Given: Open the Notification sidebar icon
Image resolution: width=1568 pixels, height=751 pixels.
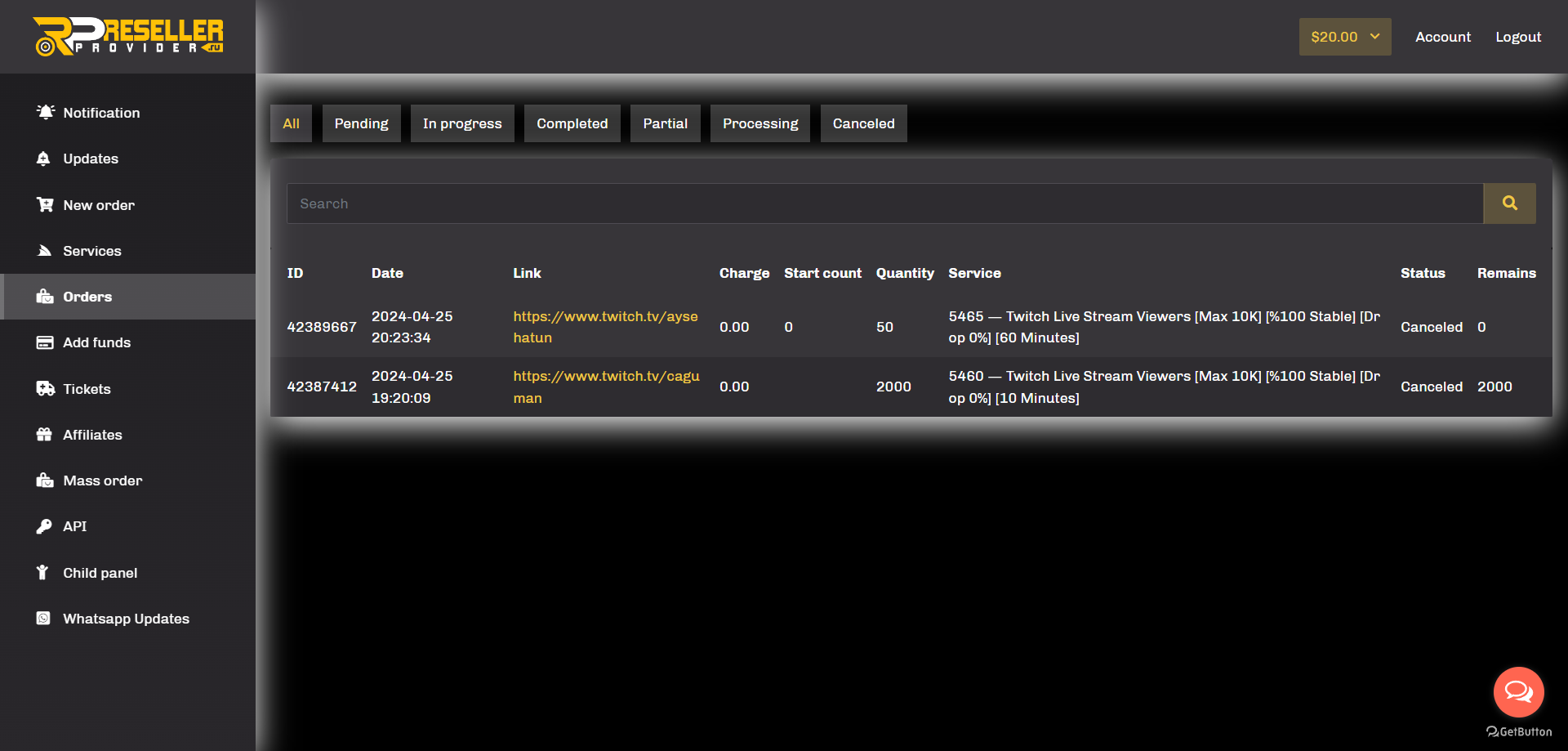Looking at the screenshot, I should click(x=46, y=112).
